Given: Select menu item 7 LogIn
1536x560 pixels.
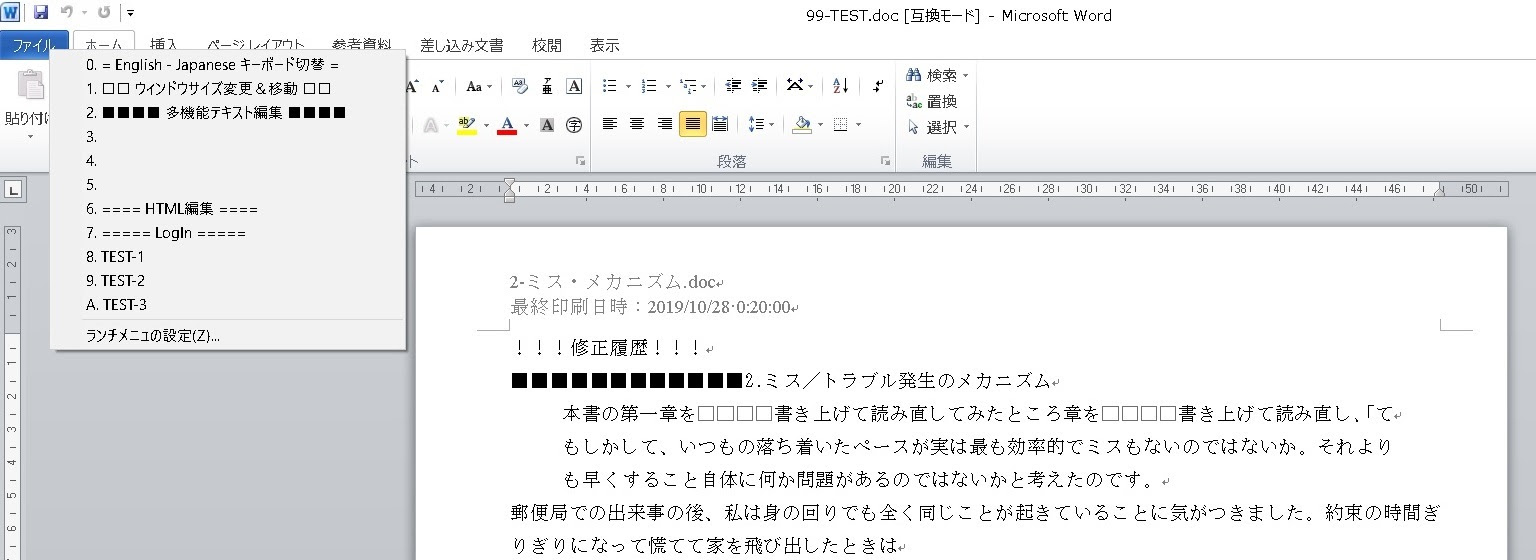Looking at the screenshot, I should [x=228, y=233].
